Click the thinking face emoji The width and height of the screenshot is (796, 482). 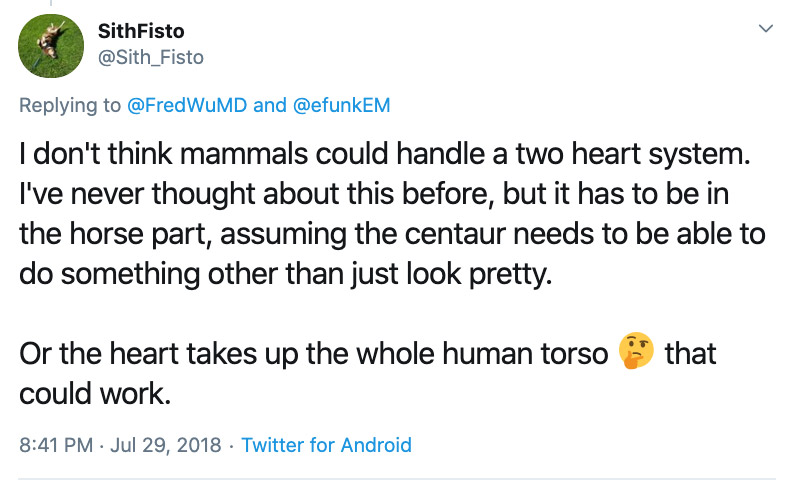point(637,353)
